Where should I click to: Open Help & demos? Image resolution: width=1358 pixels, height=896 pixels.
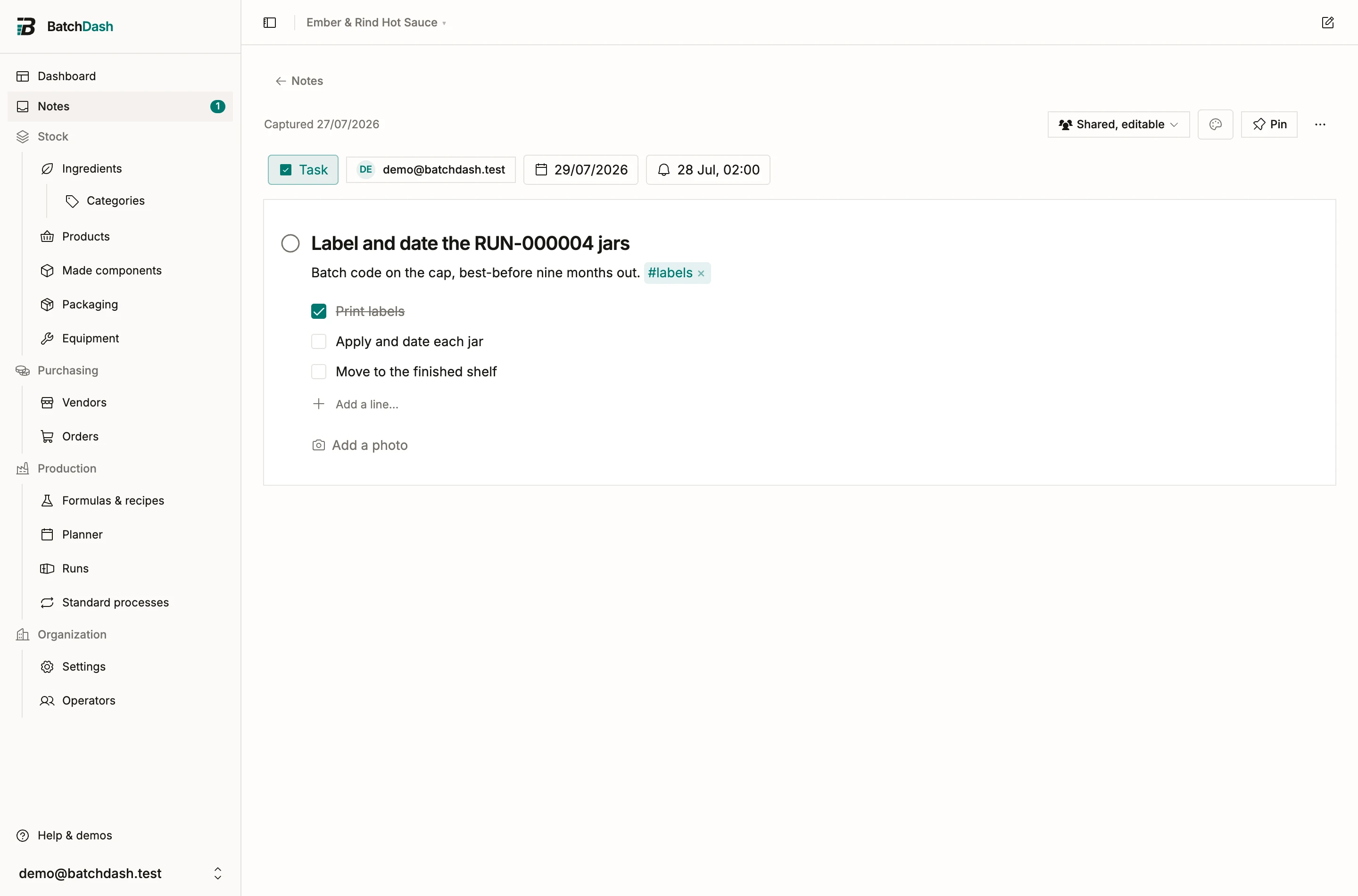click(x=120, y=836)
